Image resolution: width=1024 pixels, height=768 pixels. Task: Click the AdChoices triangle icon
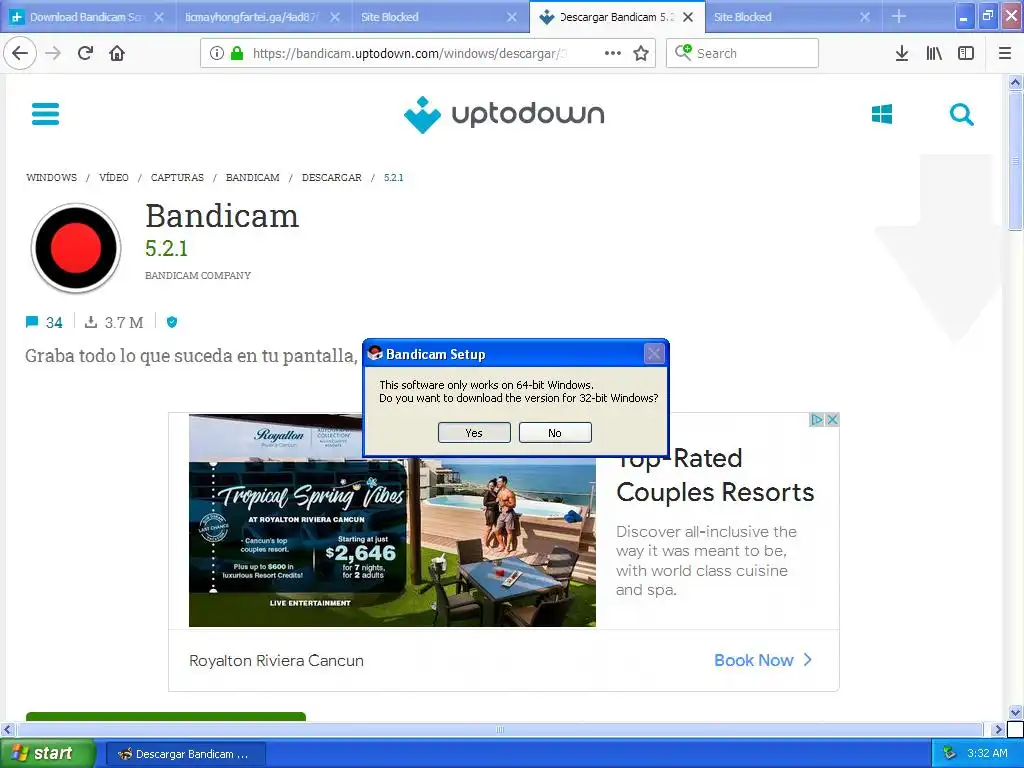point(816,419)
